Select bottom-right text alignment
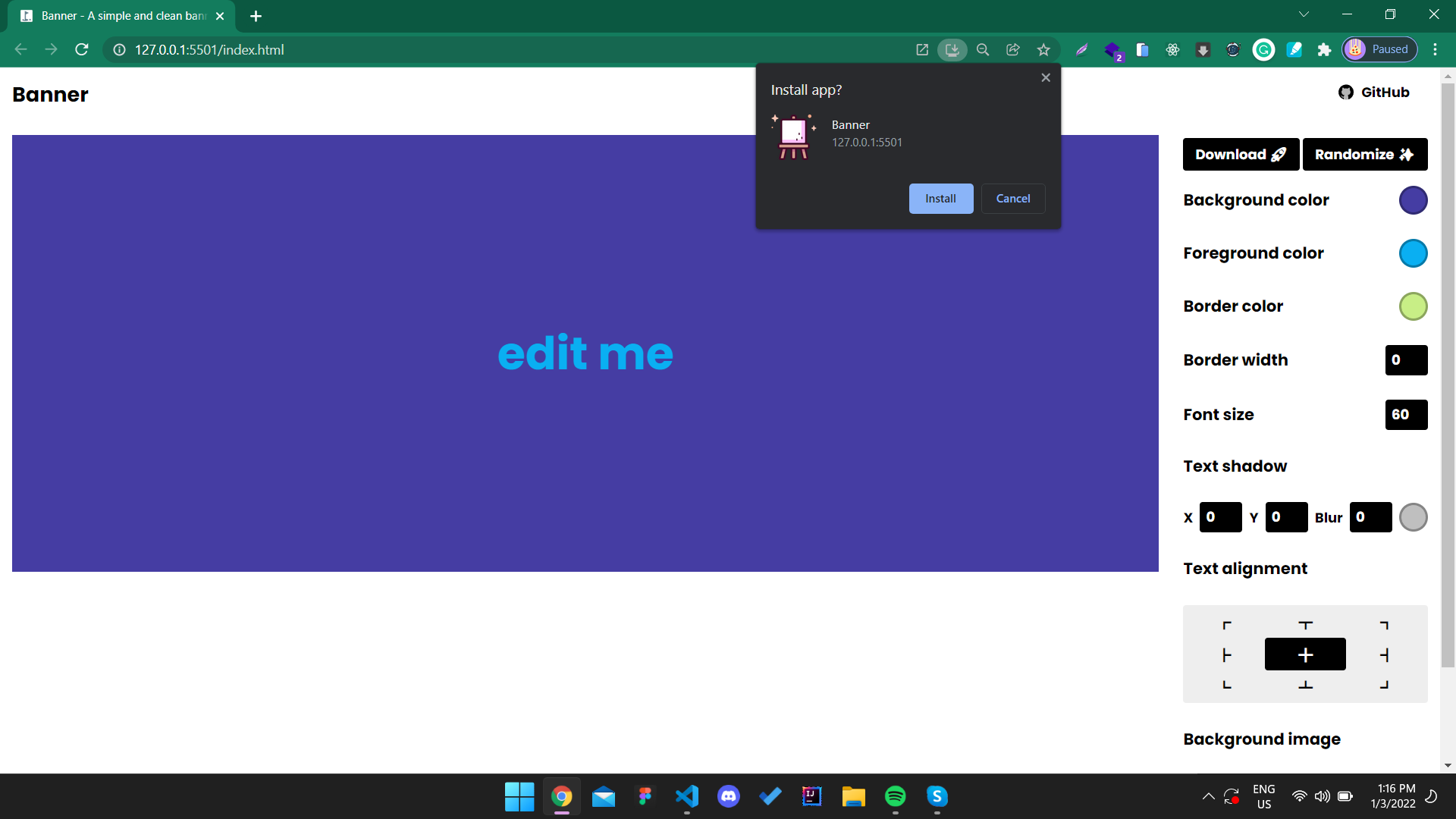Image resolution: width=1456 pixels, height=819 pixels. pos(1384,684)
